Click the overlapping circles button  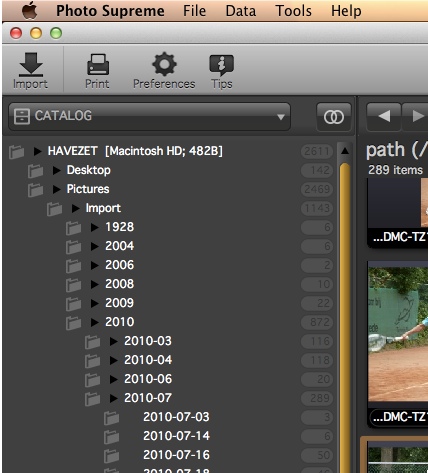pos(334,117)
